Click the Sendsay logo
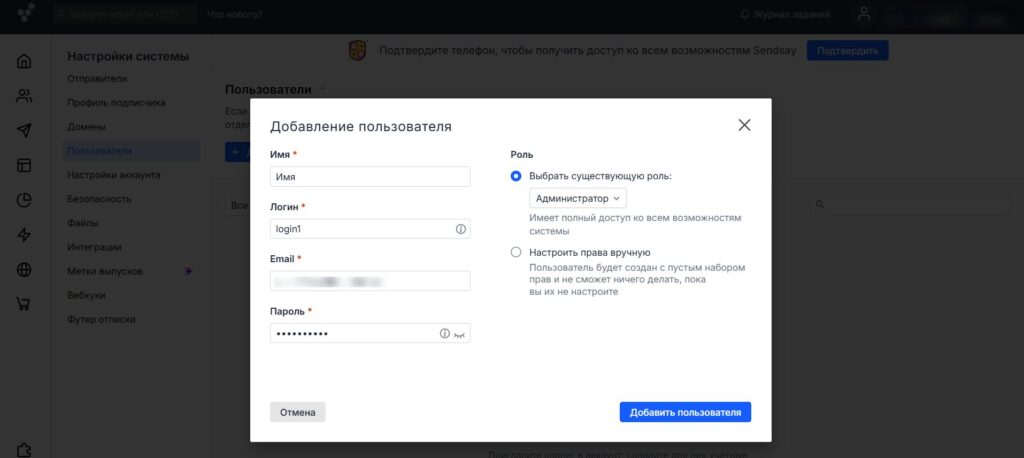Image resolution: width=1024 pixels, height=458 pixels. click(26, 13)
